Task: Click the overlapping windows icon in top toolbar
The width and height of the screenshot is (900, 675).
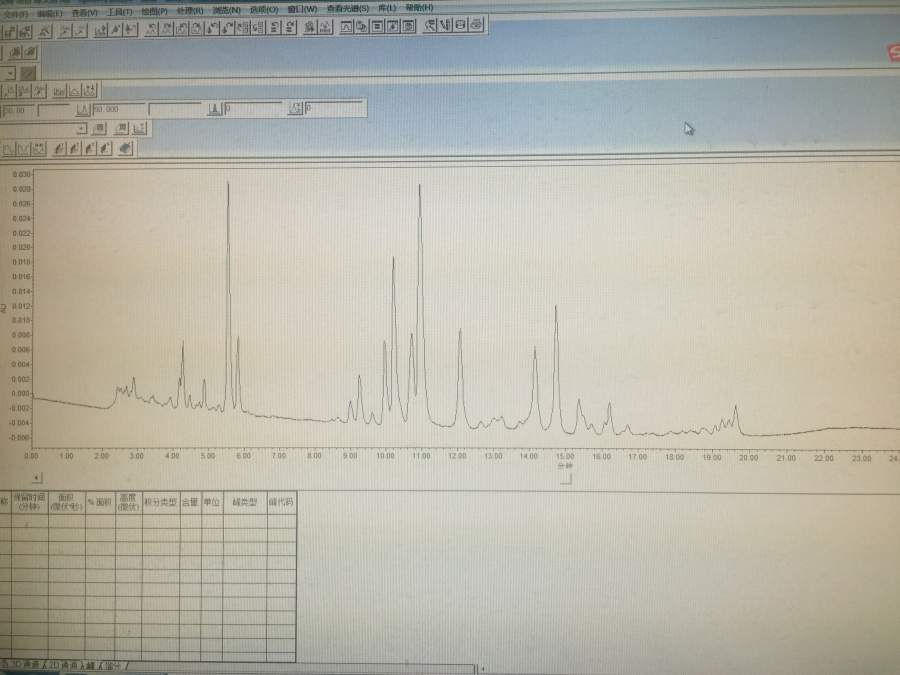Action: point(362,26)
